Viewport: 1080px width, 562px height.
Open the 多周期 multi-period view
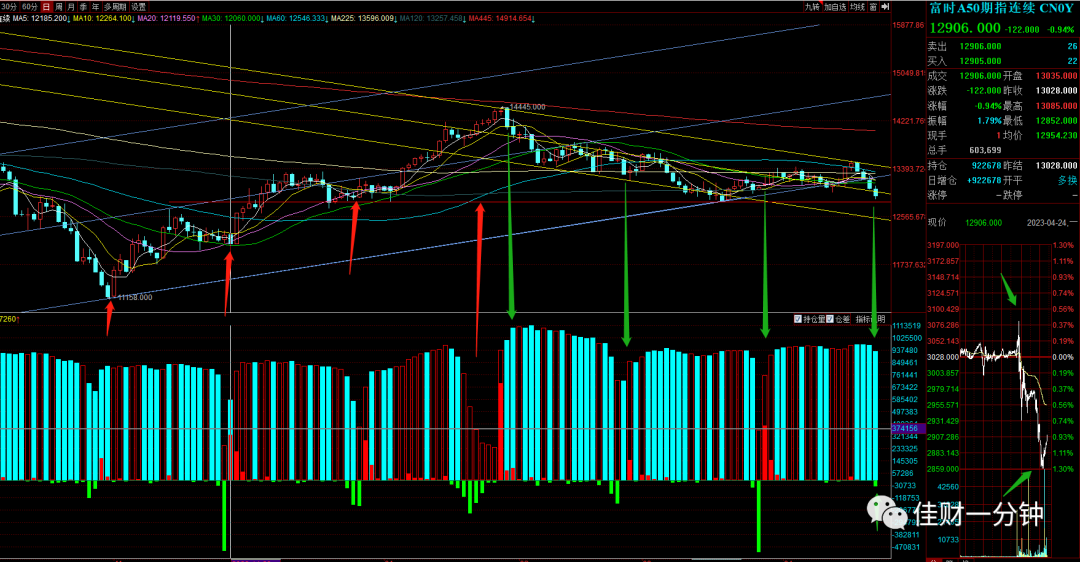click(115, 7)
